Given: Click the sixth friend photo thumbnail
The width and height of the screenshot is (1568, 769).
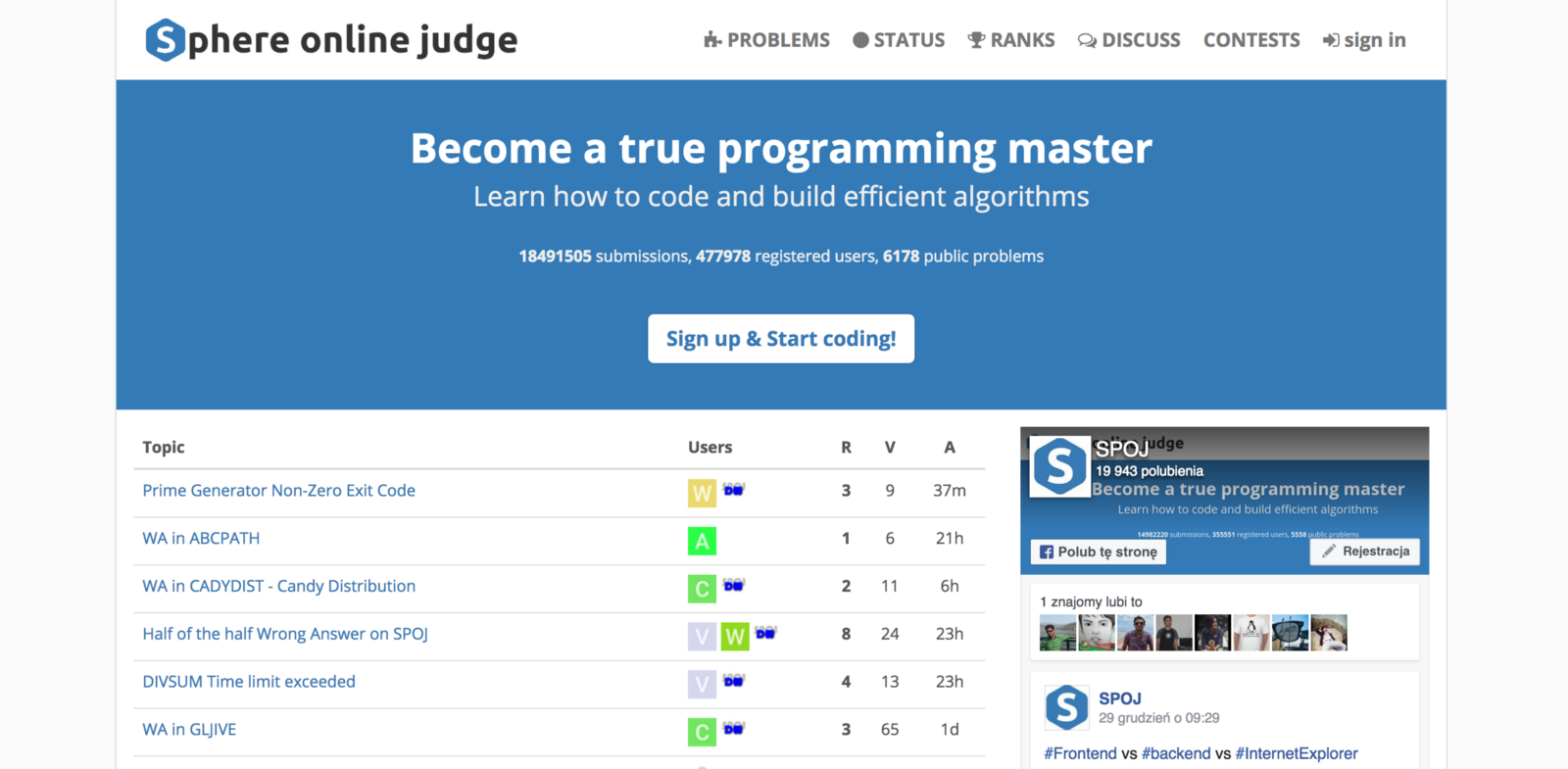Looking at the screenshot, I should pos(1251,633).
